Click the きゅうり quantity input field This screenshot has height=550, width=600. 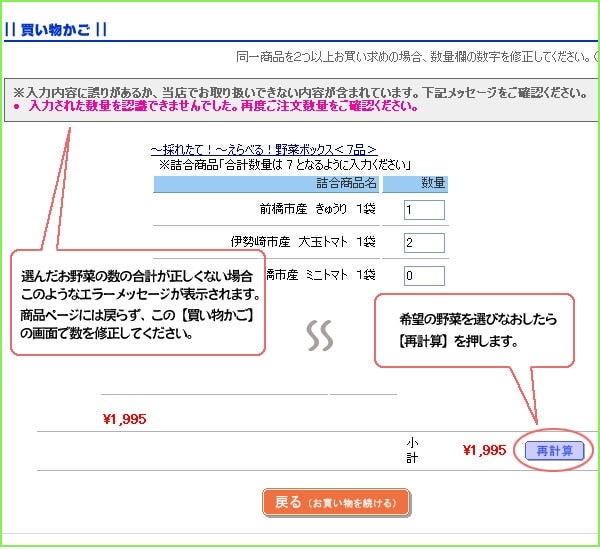(424, 209)
